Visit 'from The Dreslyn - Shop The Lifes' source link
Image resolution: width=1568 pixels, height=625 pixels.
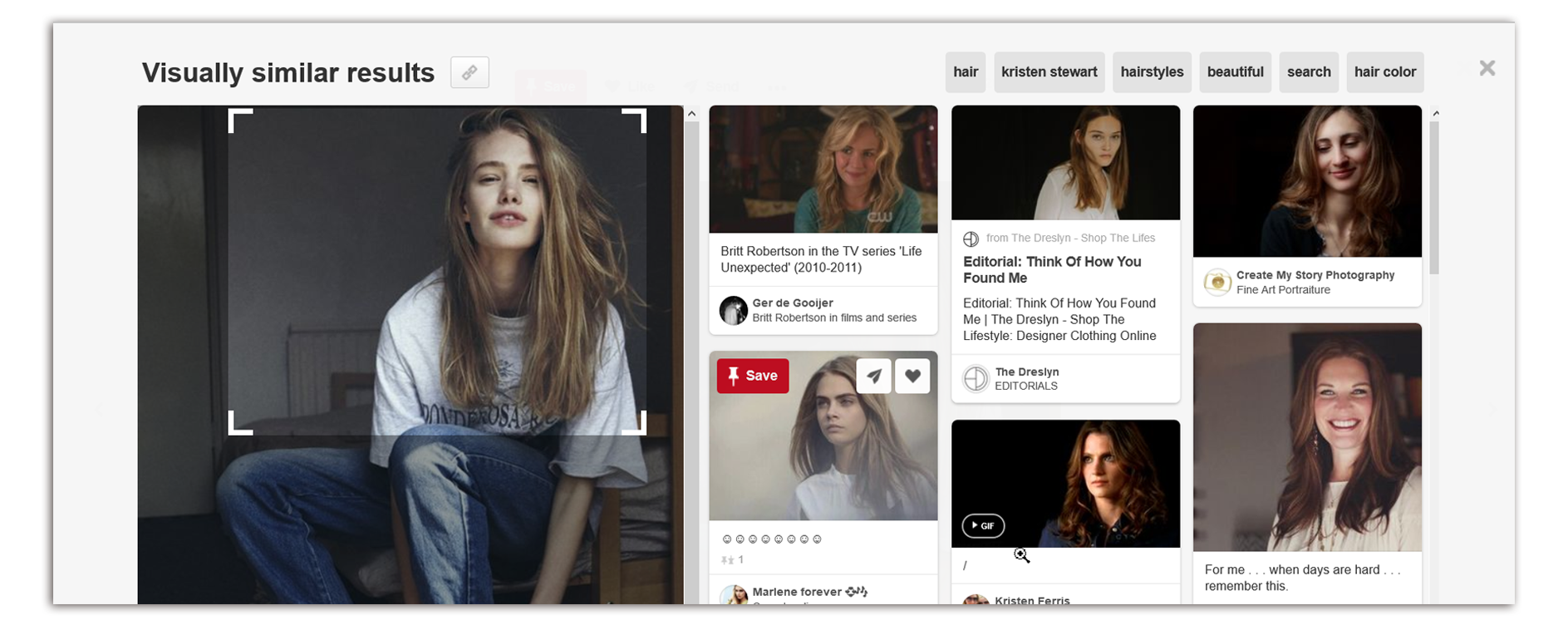pyautogui.click(x=1070, y=238)
